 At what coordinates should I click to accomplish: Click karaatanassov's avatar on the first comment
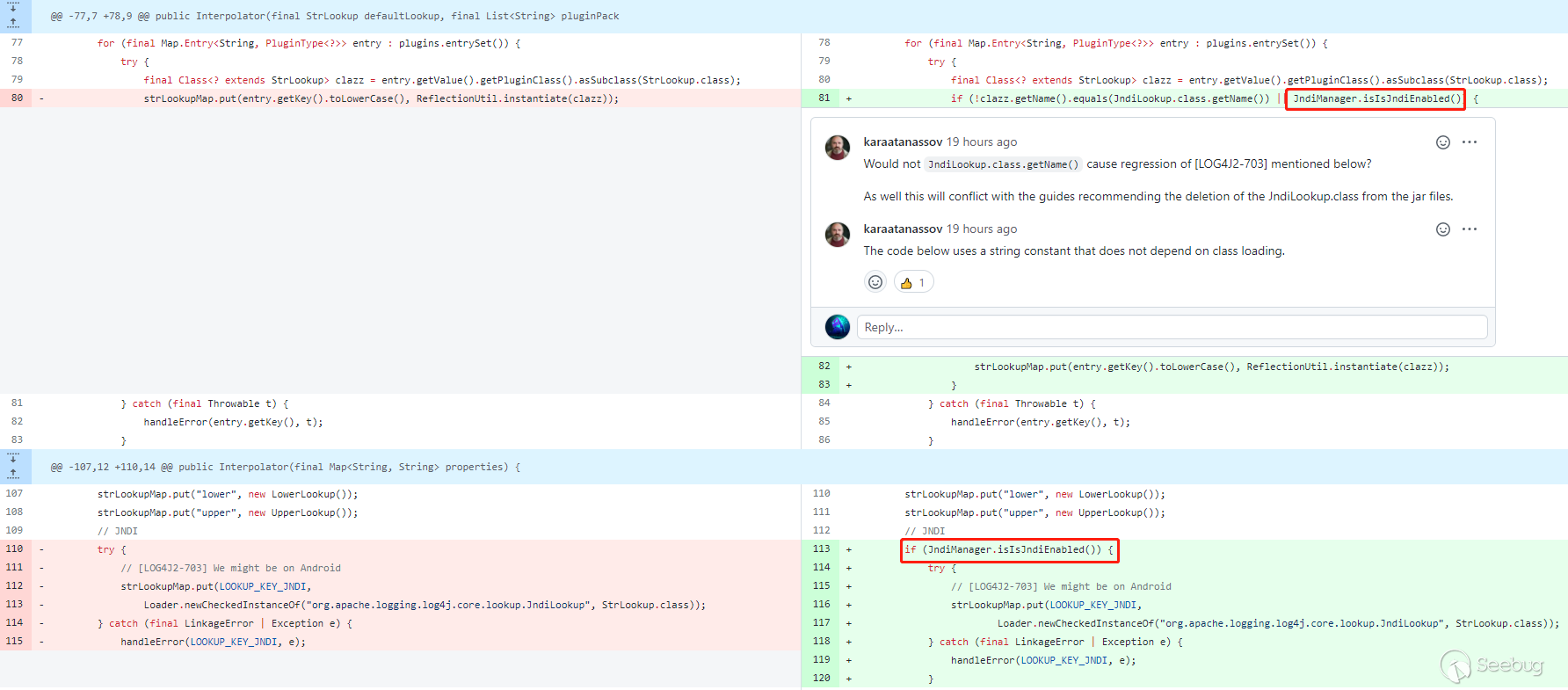pyautogui.click(x=838, y=148)
